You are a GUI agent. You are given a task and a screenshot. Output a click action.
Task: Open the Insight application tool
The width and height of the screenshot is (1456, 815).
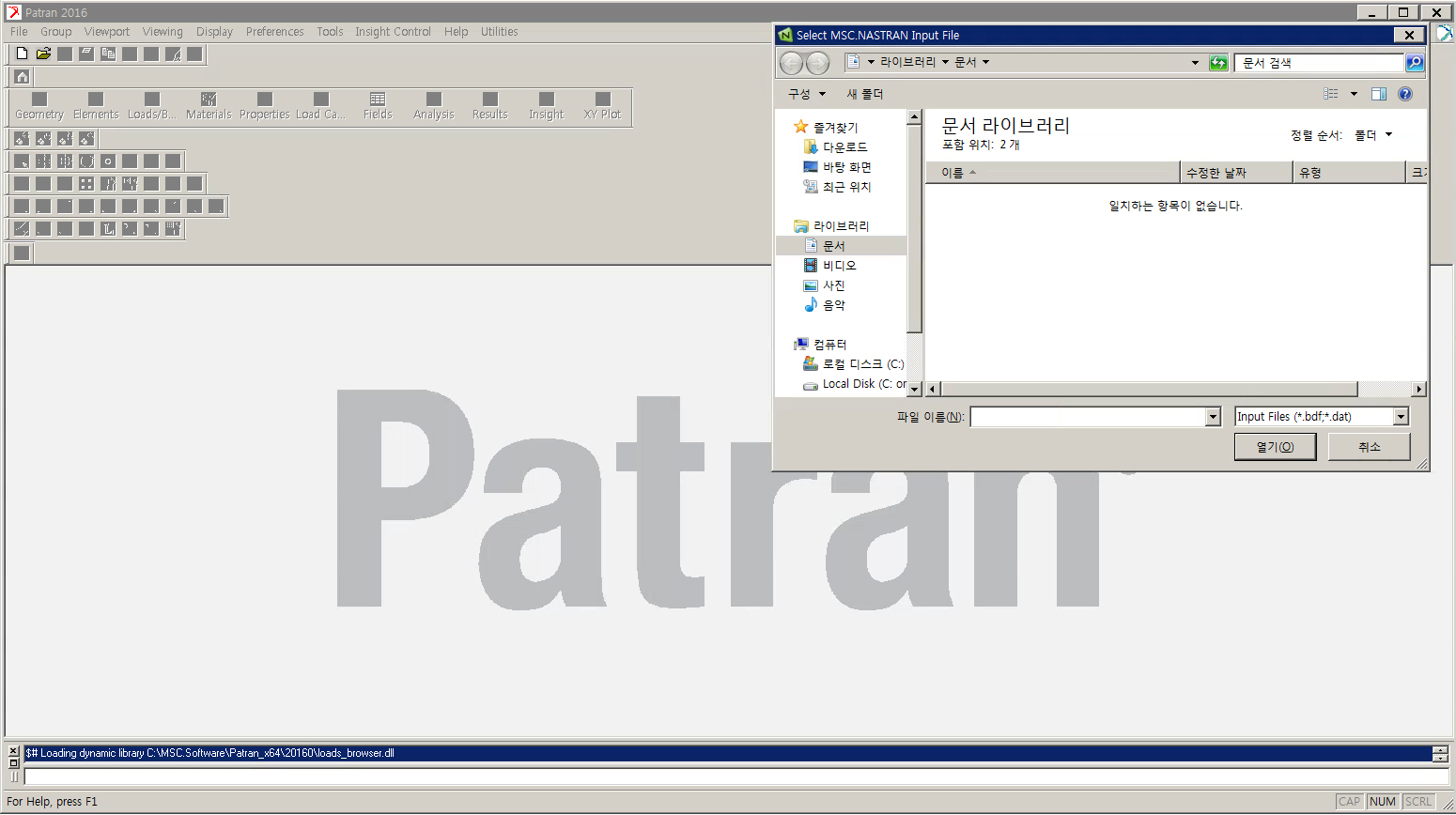point(547,106)
